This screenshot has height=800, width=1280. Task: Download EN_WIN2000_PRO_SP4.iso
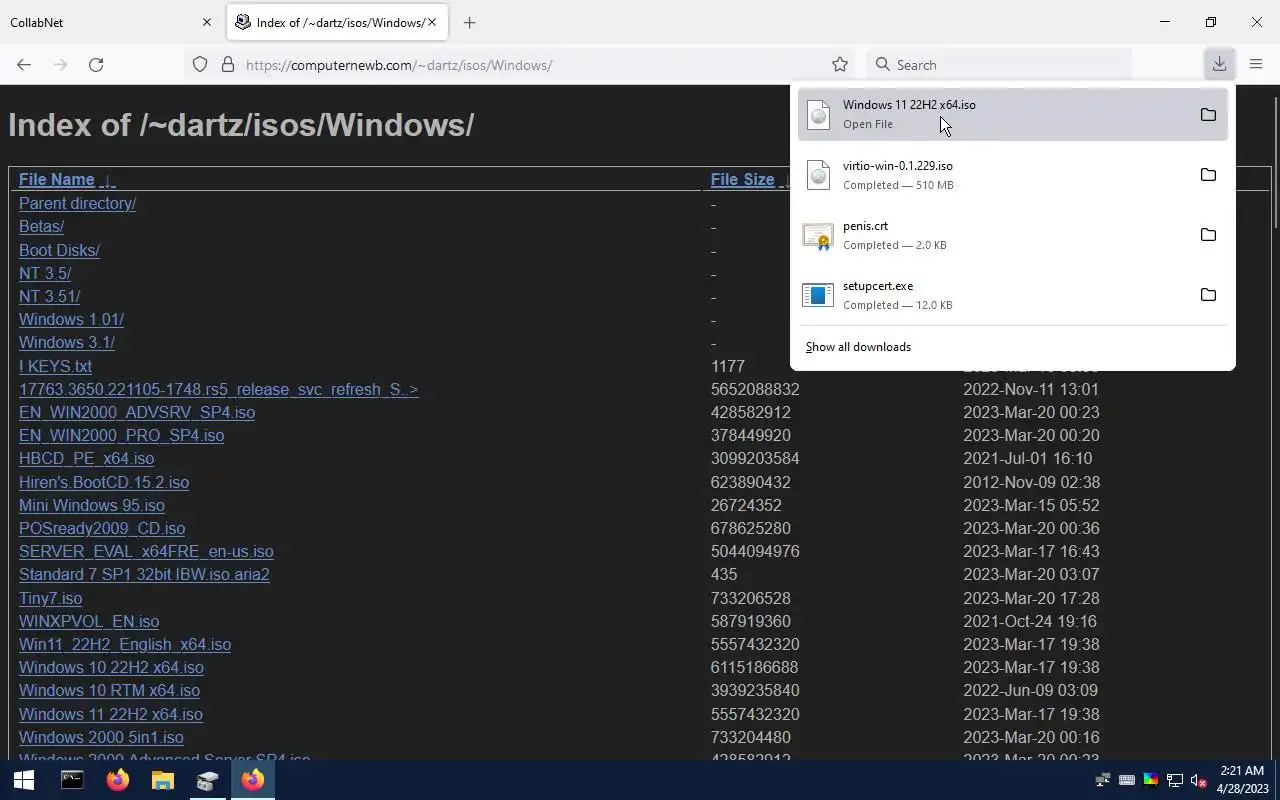(x=121, y=435)
